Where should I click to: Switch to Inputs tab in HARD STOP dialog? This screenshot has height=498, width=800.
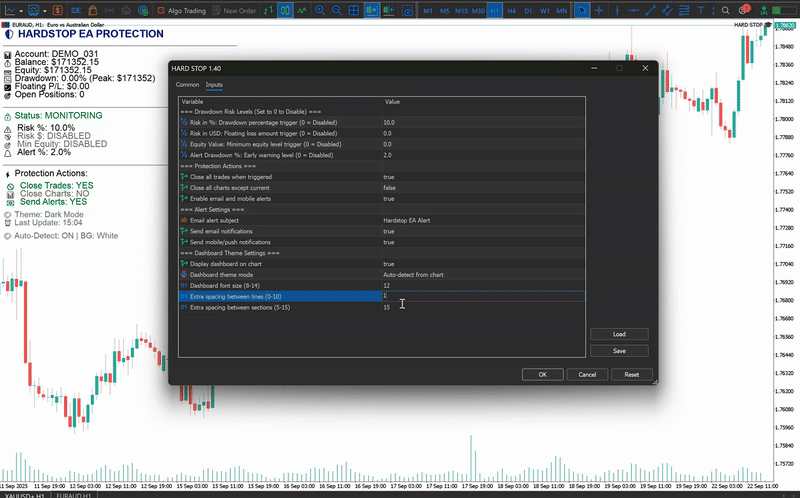click(214, 85)
